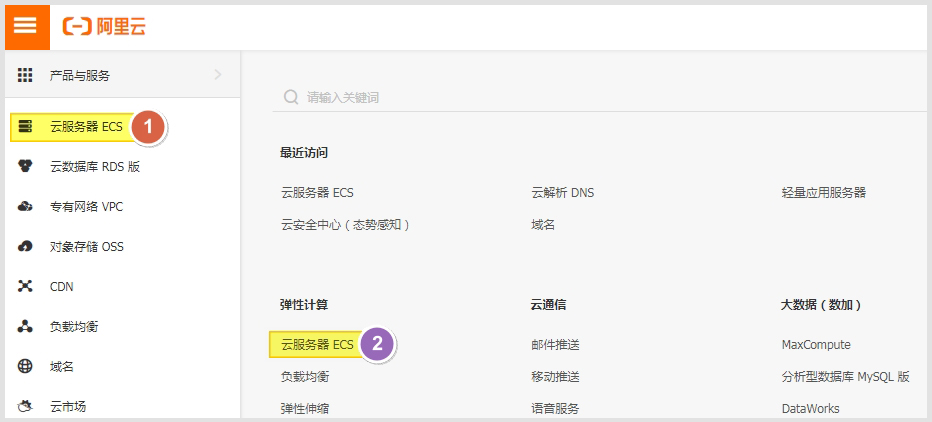This screenshot has height=422, width=932.
Task: Click the 产品与服务 grid icon
Action: click(24, 75)
